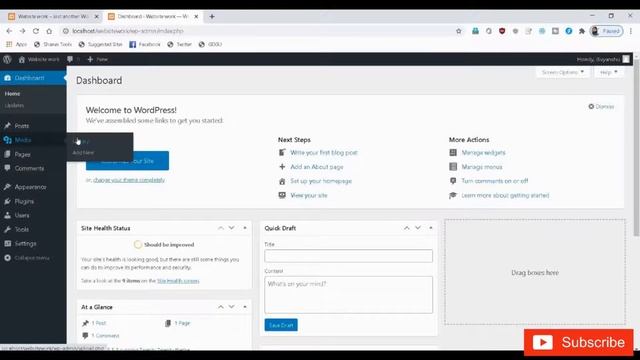Open the Chrome extensions puzzle icon
This screenshot has width=640, height=360.
pos(582,31)
